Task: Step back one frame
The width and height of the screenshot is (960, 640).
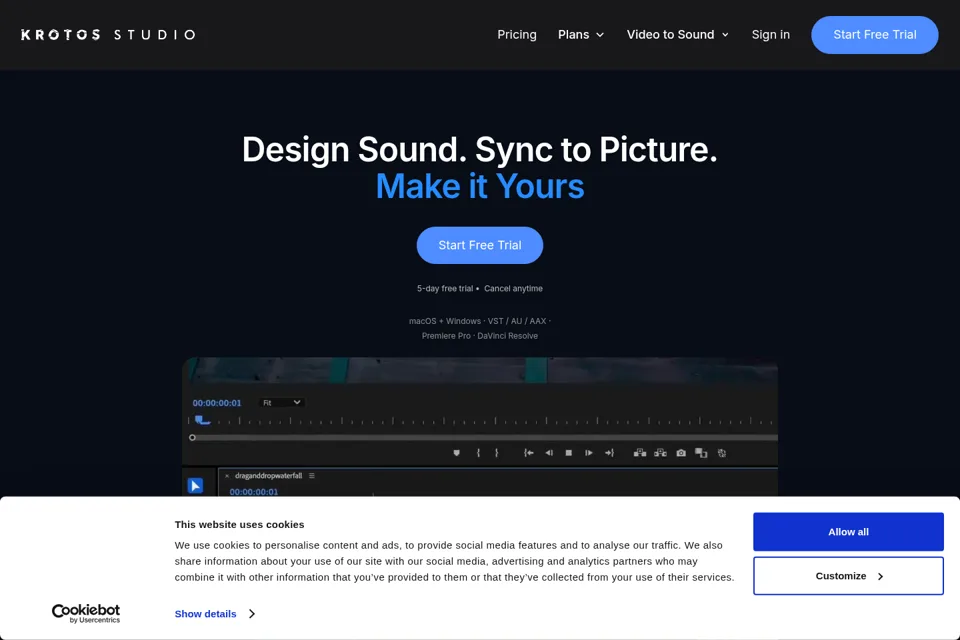Action: [549, 453]
